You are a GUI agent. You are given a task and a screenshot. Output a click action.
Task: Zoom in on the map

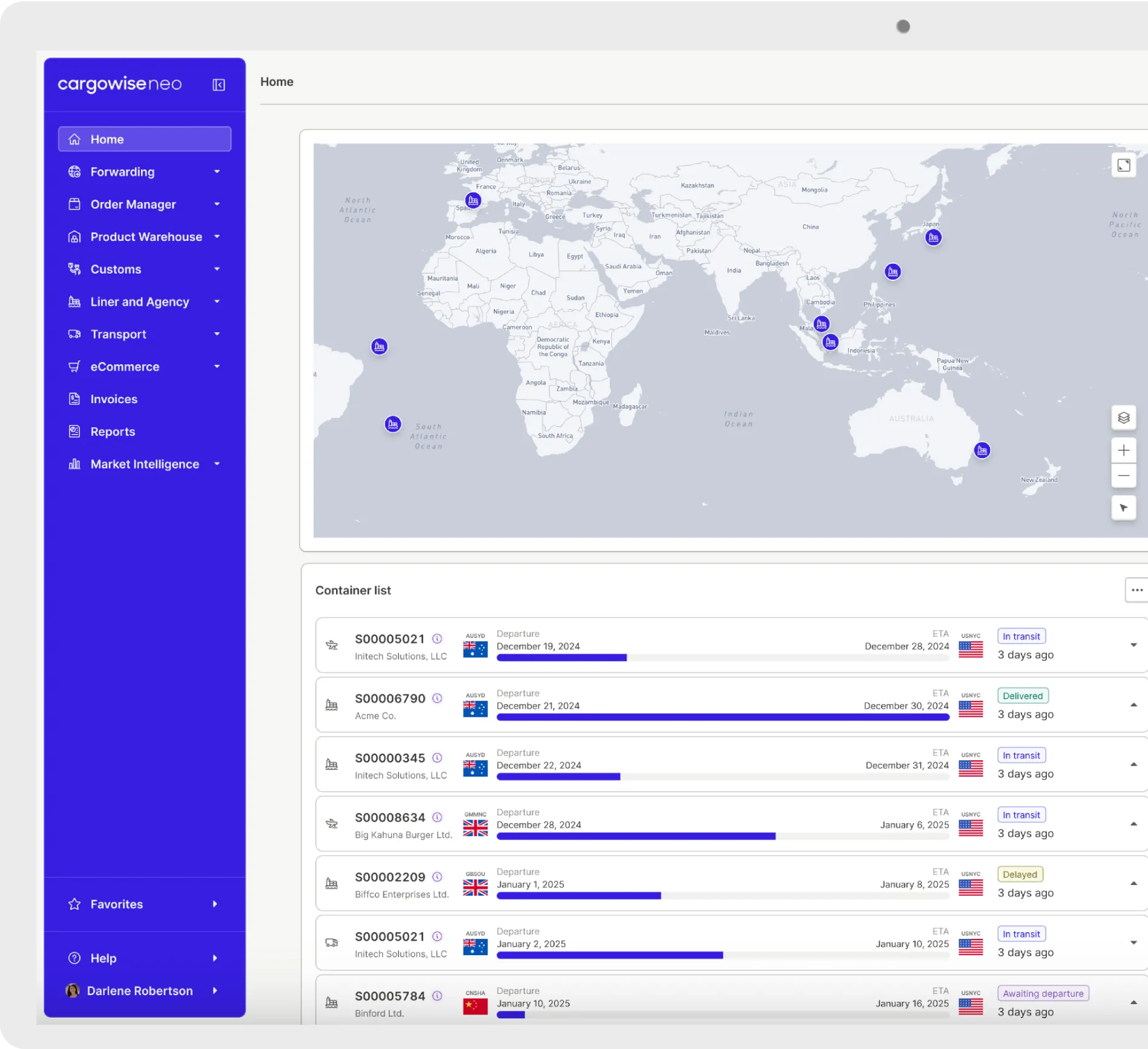(1123, 450)
